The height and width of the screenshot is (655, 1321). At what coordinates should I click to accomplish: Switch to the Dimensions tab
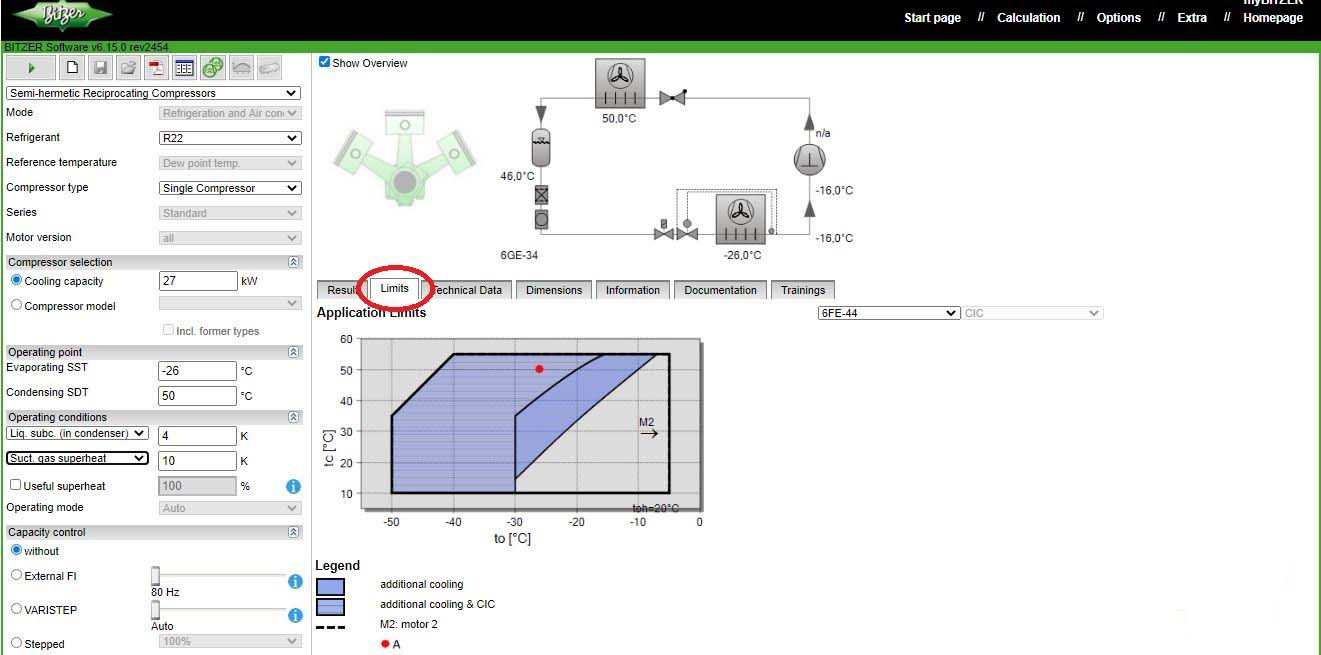coord(554,290)
